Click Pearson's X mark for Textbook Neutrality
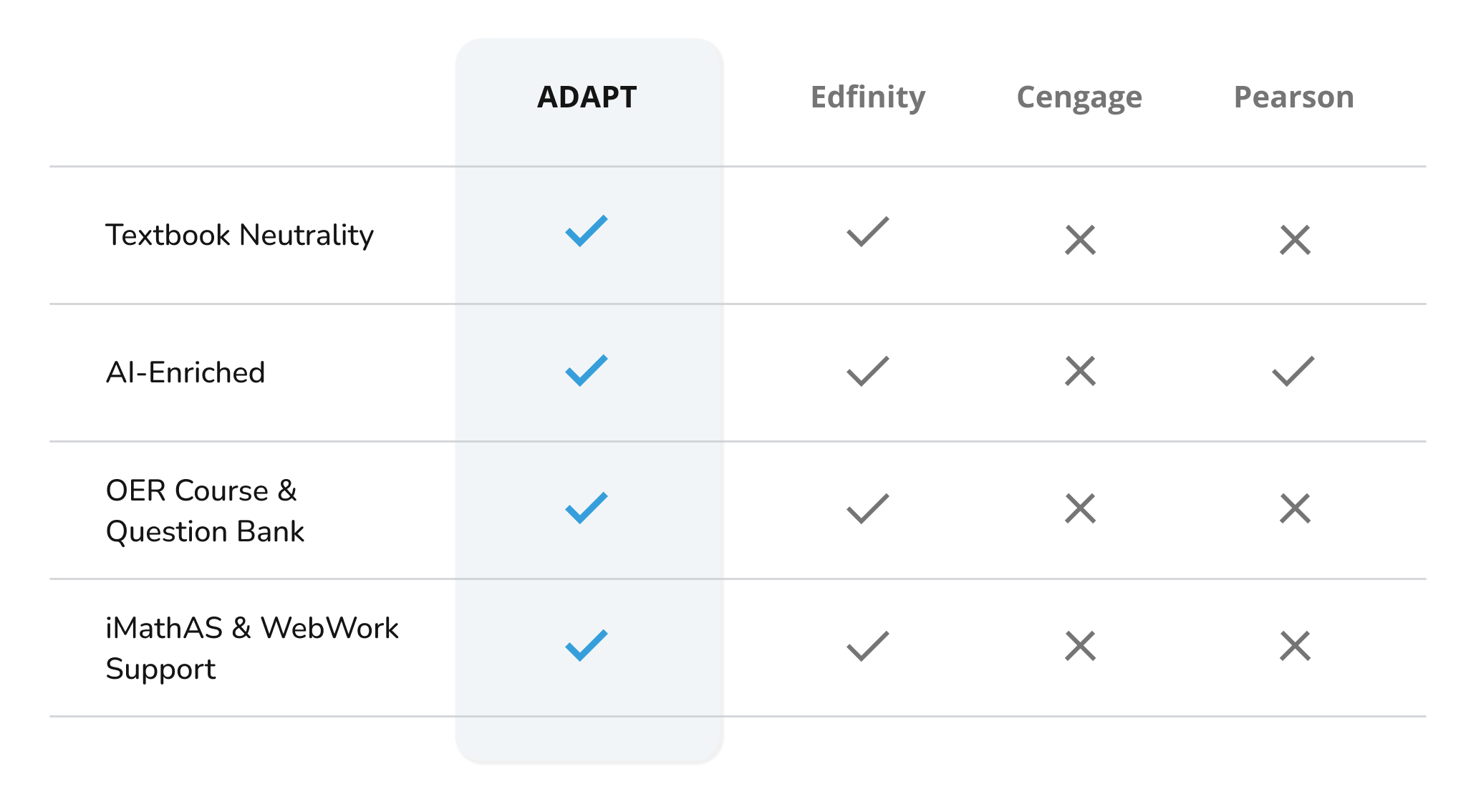The height and width of the screenshot is (812, 1476). pyautogui.click(x=1295, y=240)
